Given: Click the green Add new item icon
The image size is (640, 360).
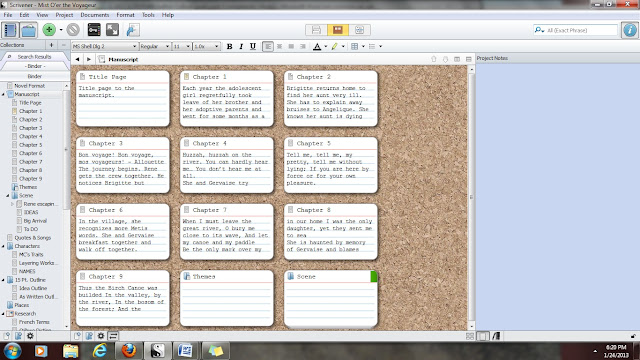Looking at the screenshot, I should tap(49, 30).
